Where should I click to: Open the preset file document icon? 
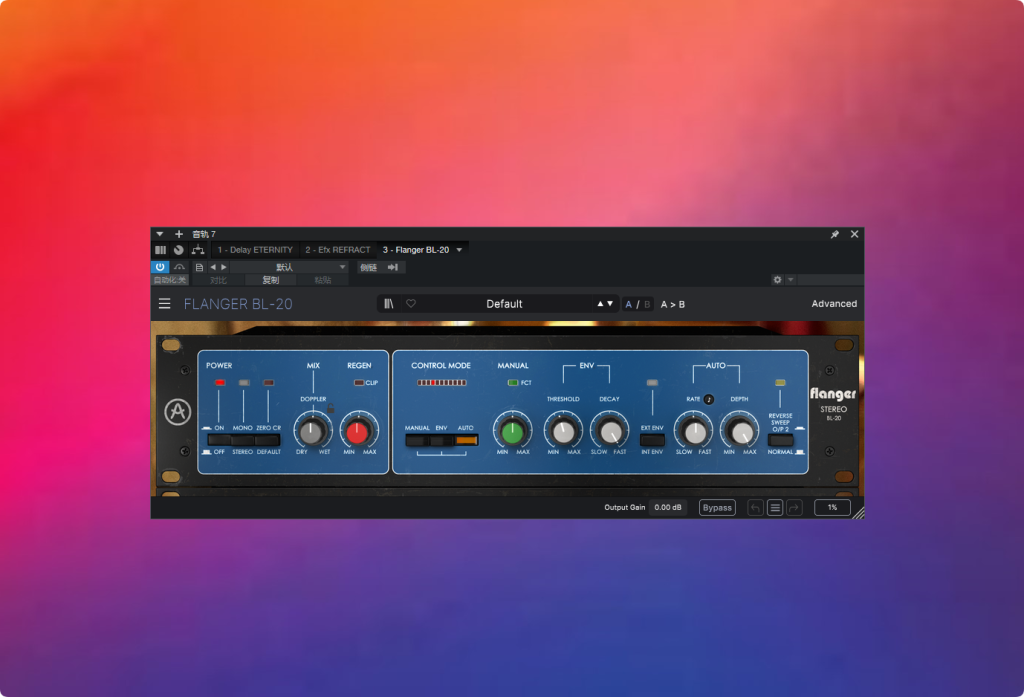(x=199, y=267)
